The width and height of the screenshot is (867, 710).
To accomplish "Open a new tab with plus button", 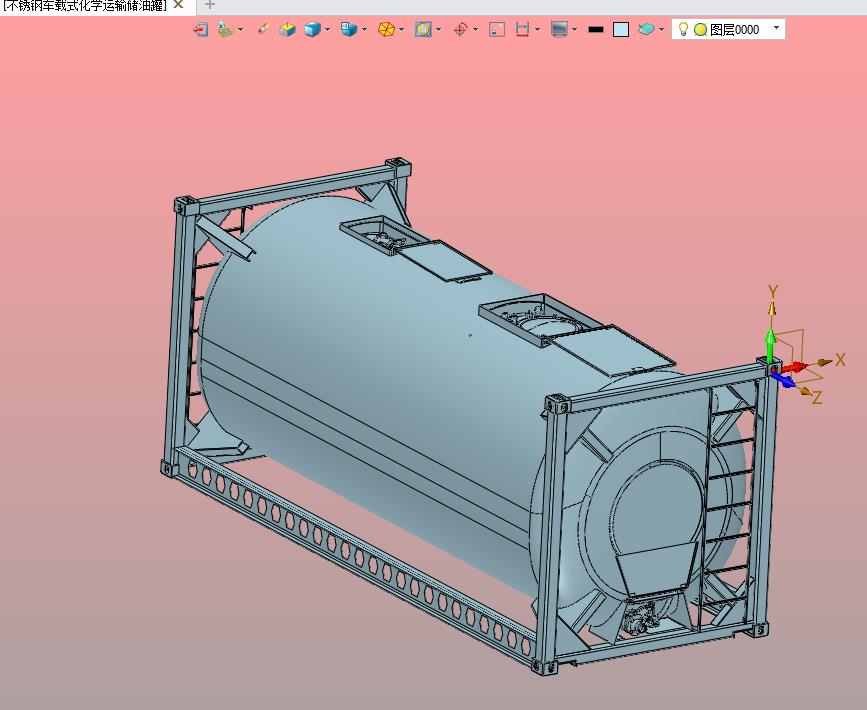I will [x=210, y=5].
